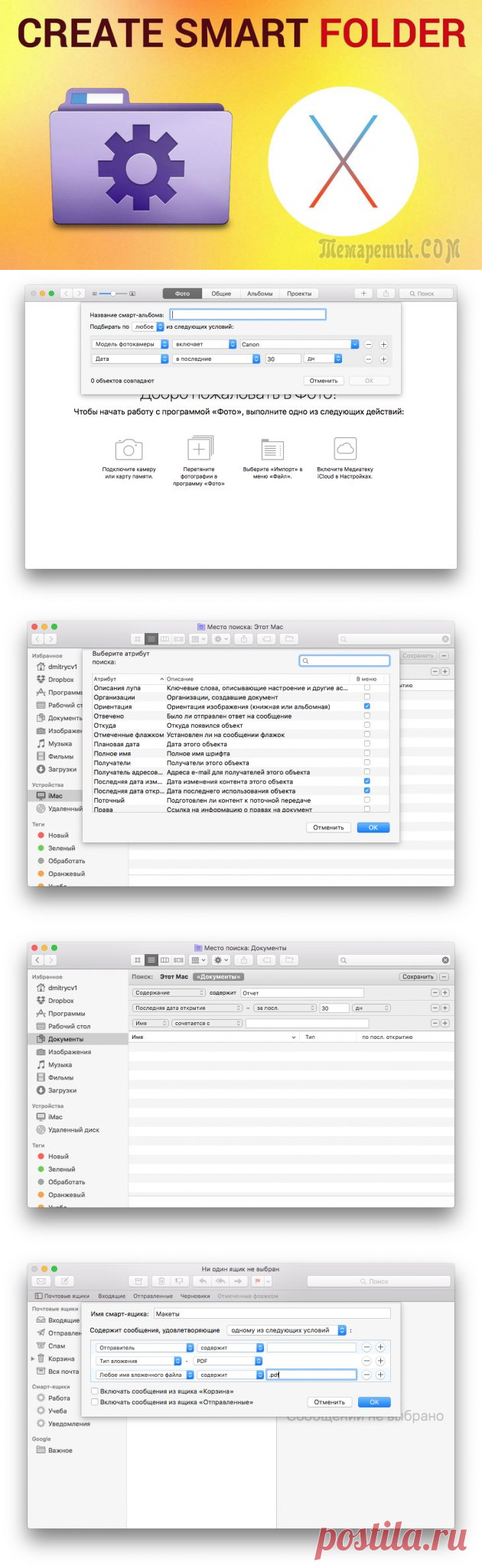Click the archive box icon in Mail toolbar
This screenshot has height=1568, width=482.
click(x=139, y=1281)
